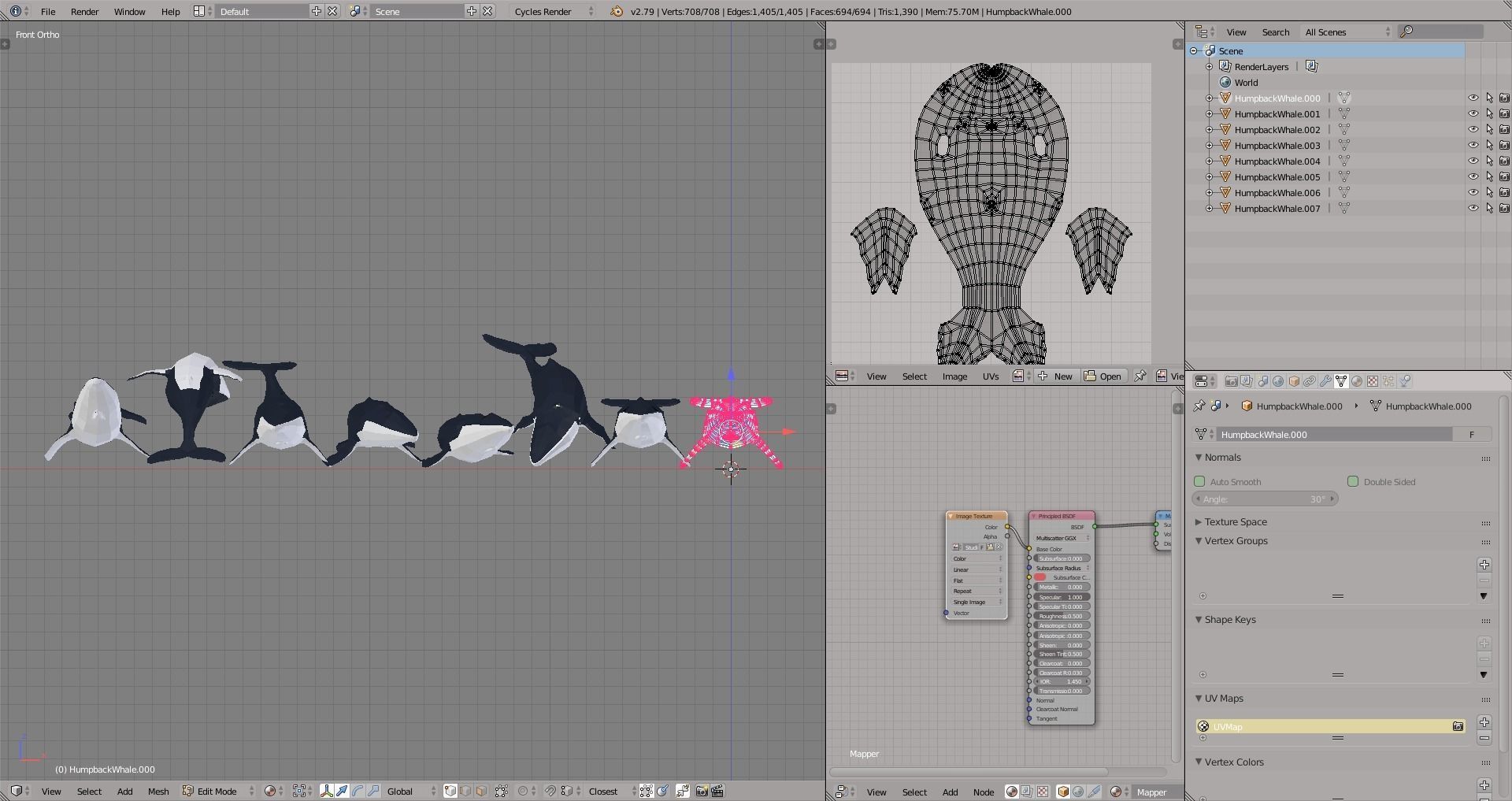Image resolution: width=1512 pixels, height=801 pixels.
Task: Expand HumpbackWhale.004 in the outliner tree
Action: point(1210,161)
